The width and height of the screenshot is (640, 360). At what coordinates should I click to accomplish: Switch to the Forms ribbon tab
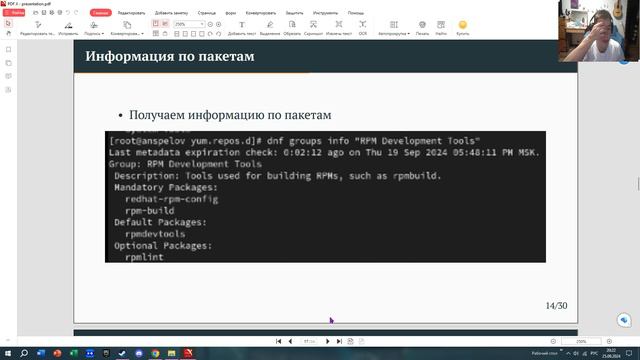(231, 13)
